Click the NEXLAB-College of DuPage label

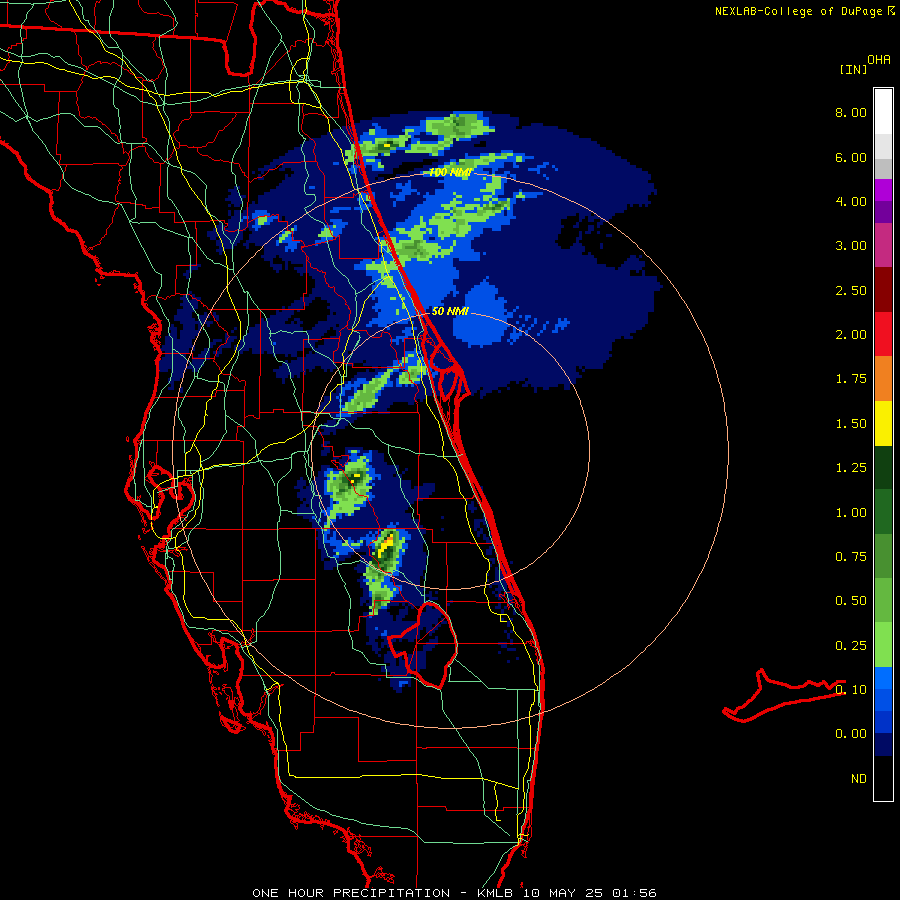(798, 11)
